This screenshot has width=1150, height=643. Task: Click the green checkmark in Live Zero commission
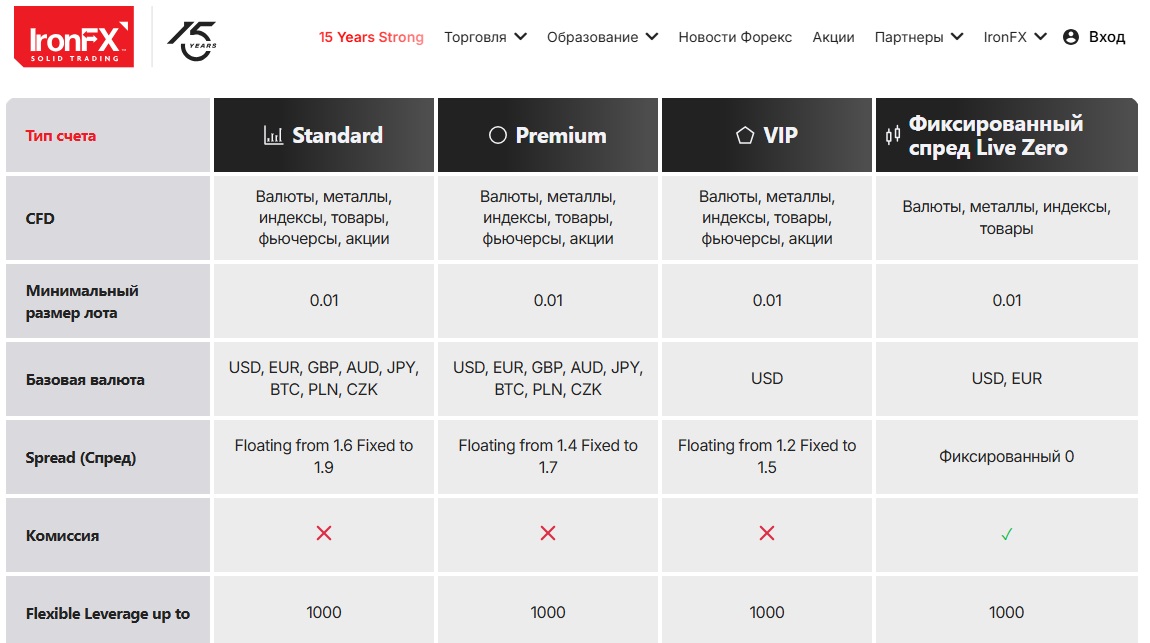pos(1006,534)
